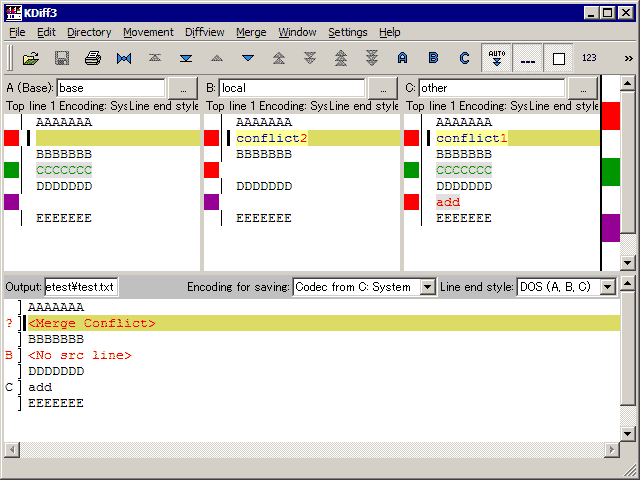Open Encoding for saving dropdown
The image size is (640, 480).
tap(428, 287)
